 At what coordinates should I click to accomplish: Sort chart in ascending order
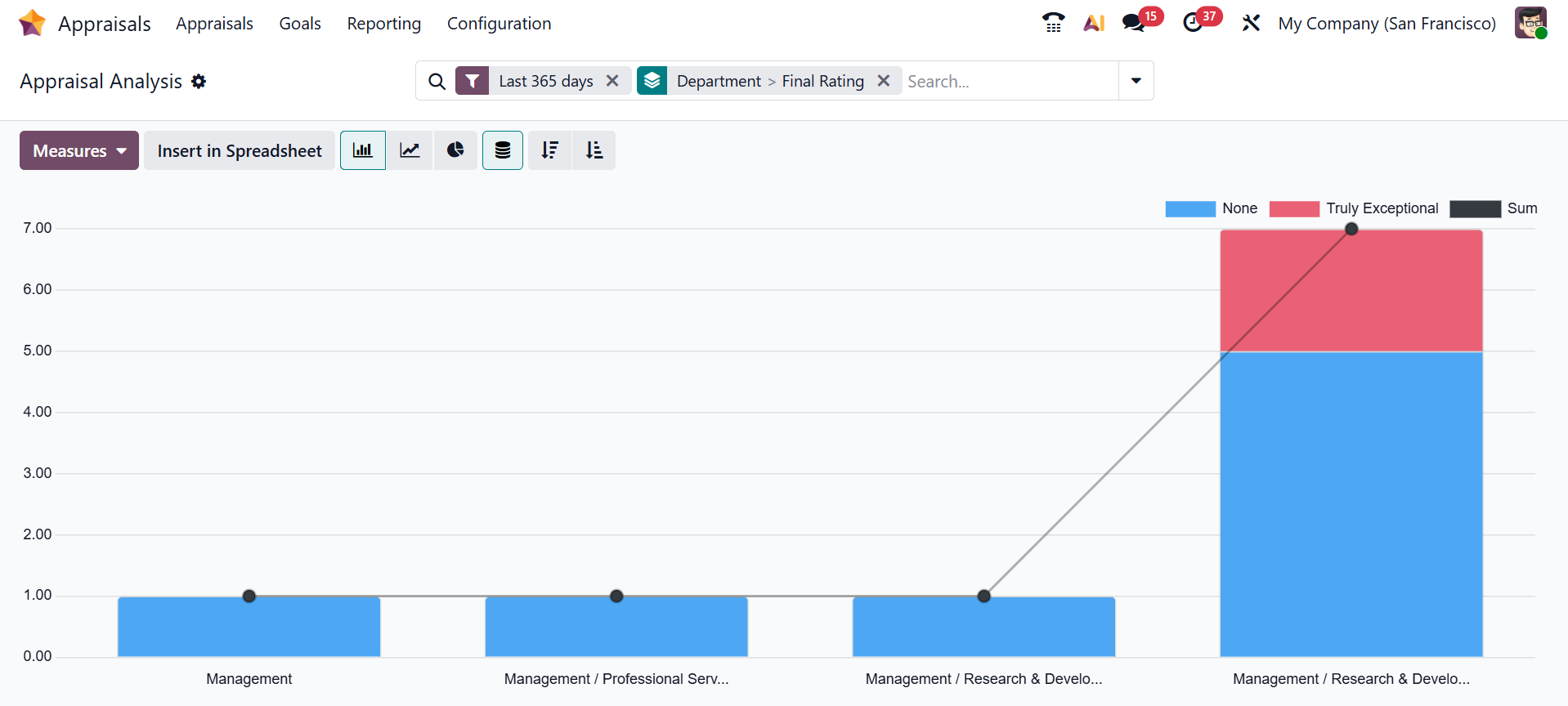(x=594, y=150)
